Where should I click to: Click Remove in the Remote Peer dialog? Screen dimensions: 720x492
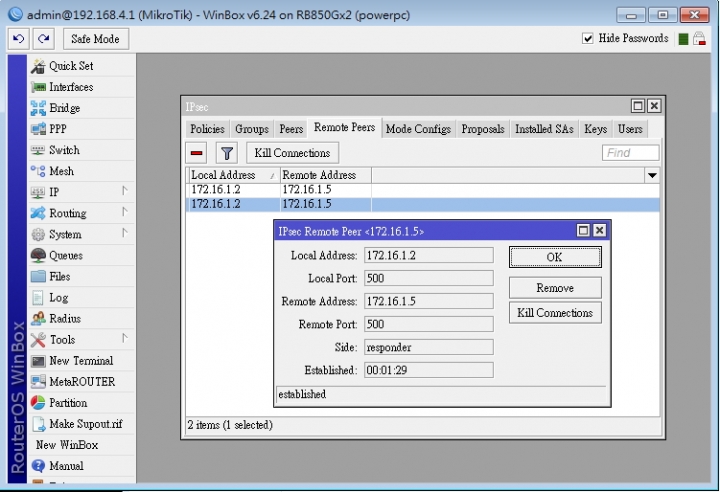tap(555, 288)
